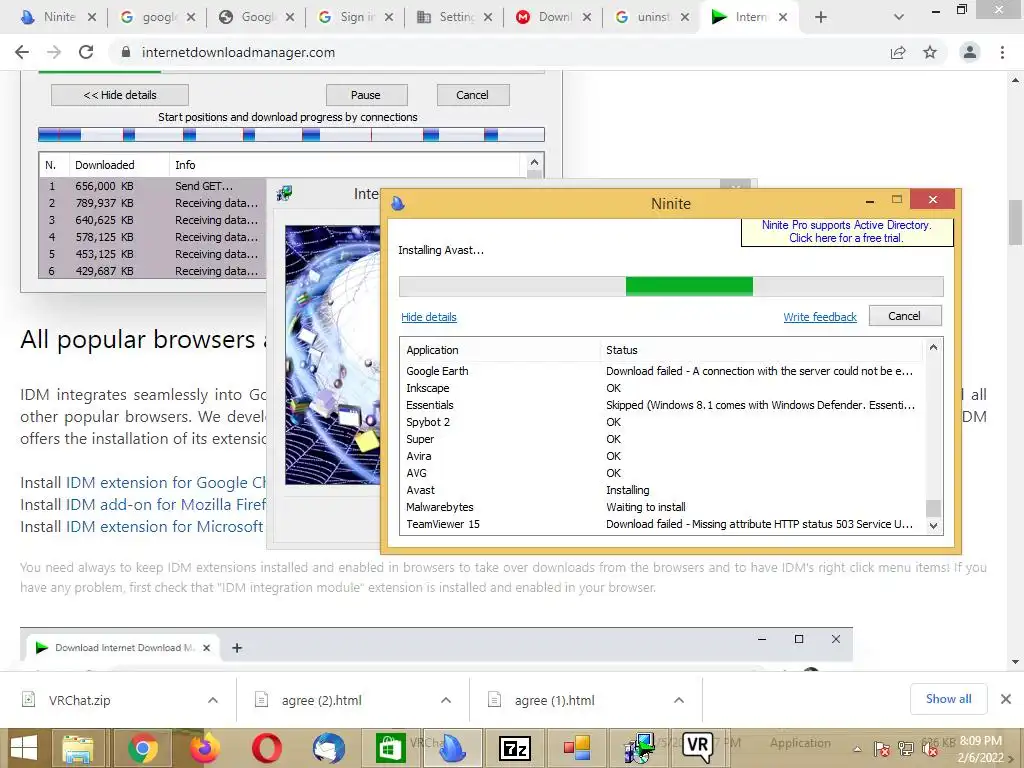Select the Avast row showing Installing
The image size is (1024, 768).
tap(662, 490)
